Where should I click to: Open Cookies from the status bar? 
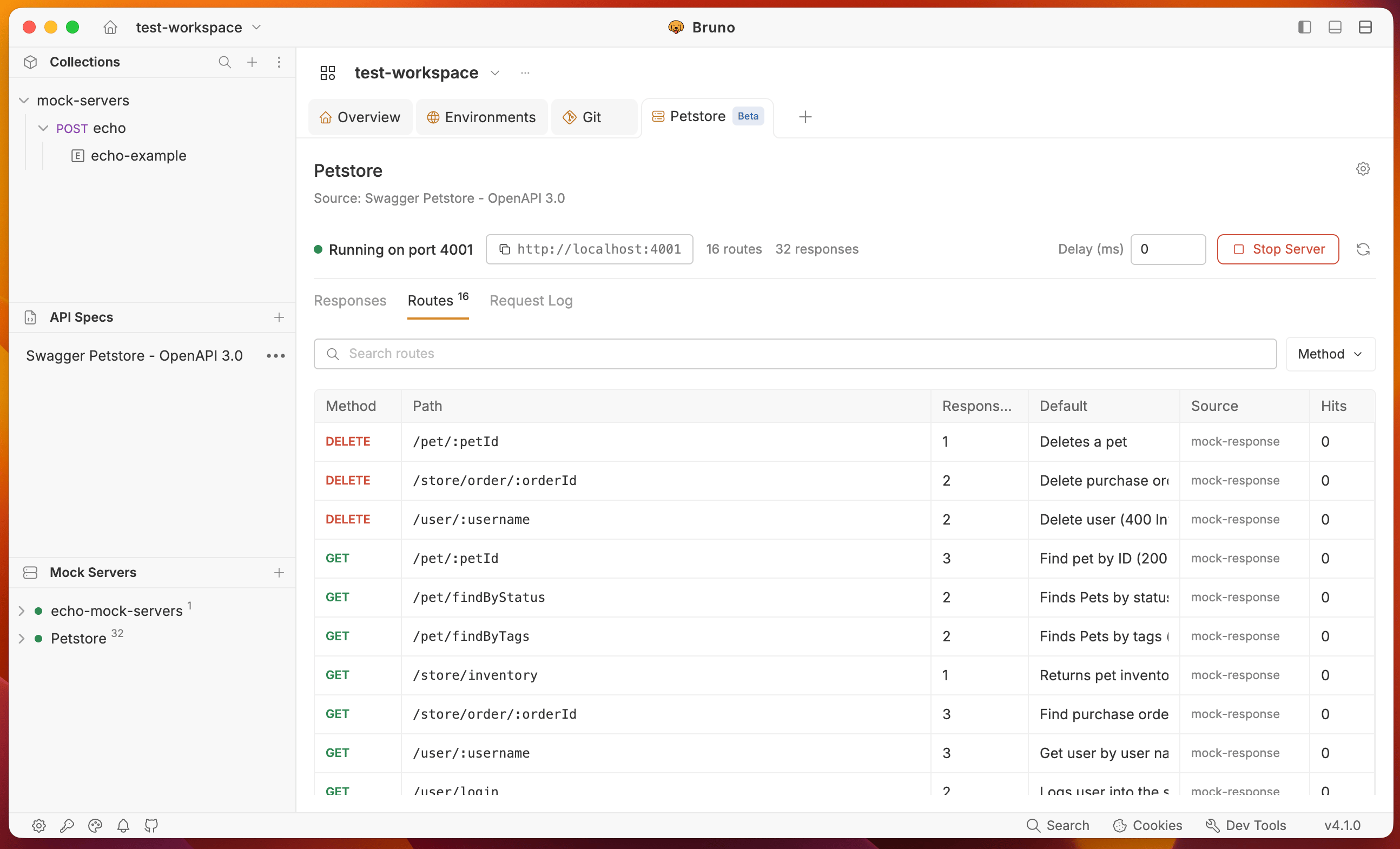click(x=1147, y=825)
